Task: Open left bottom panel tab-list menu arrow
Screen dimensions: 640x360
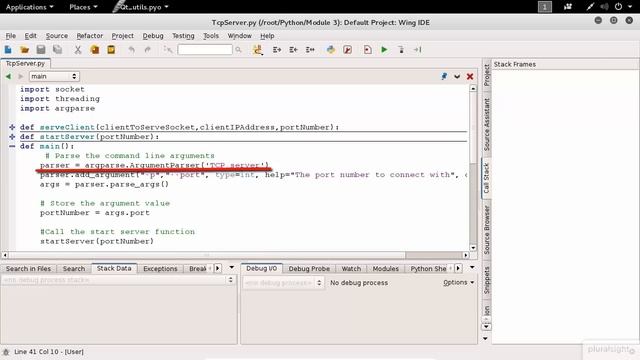Action: (231, 268)
